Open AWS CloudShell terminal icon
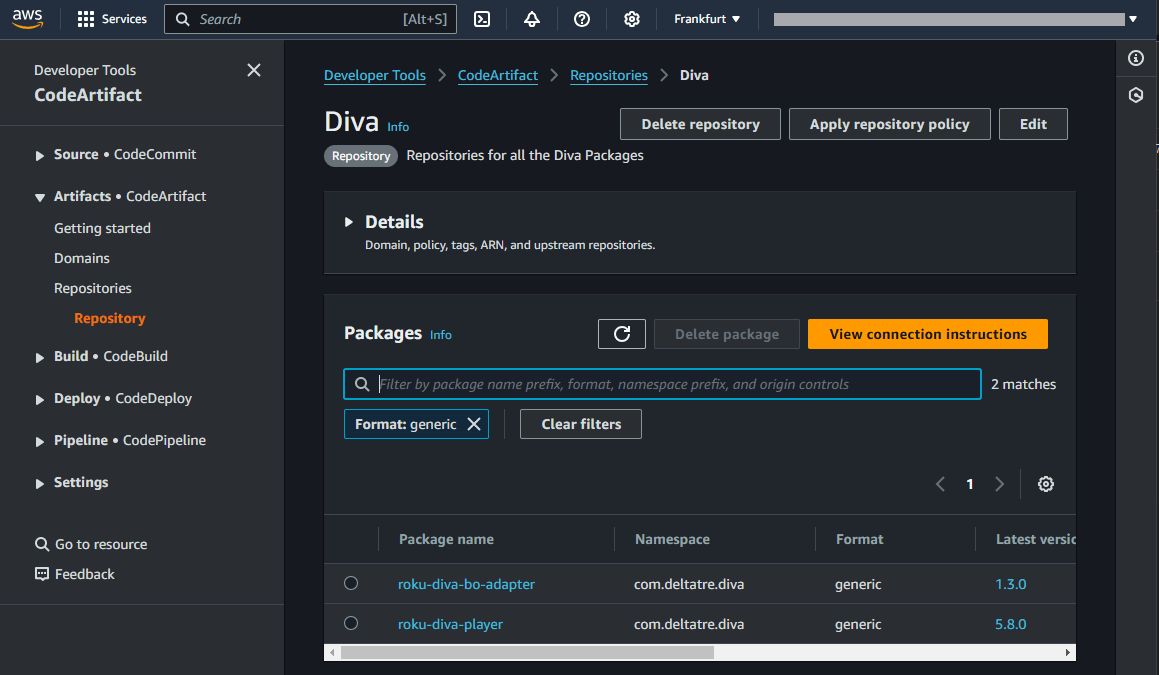 [482, 19]
